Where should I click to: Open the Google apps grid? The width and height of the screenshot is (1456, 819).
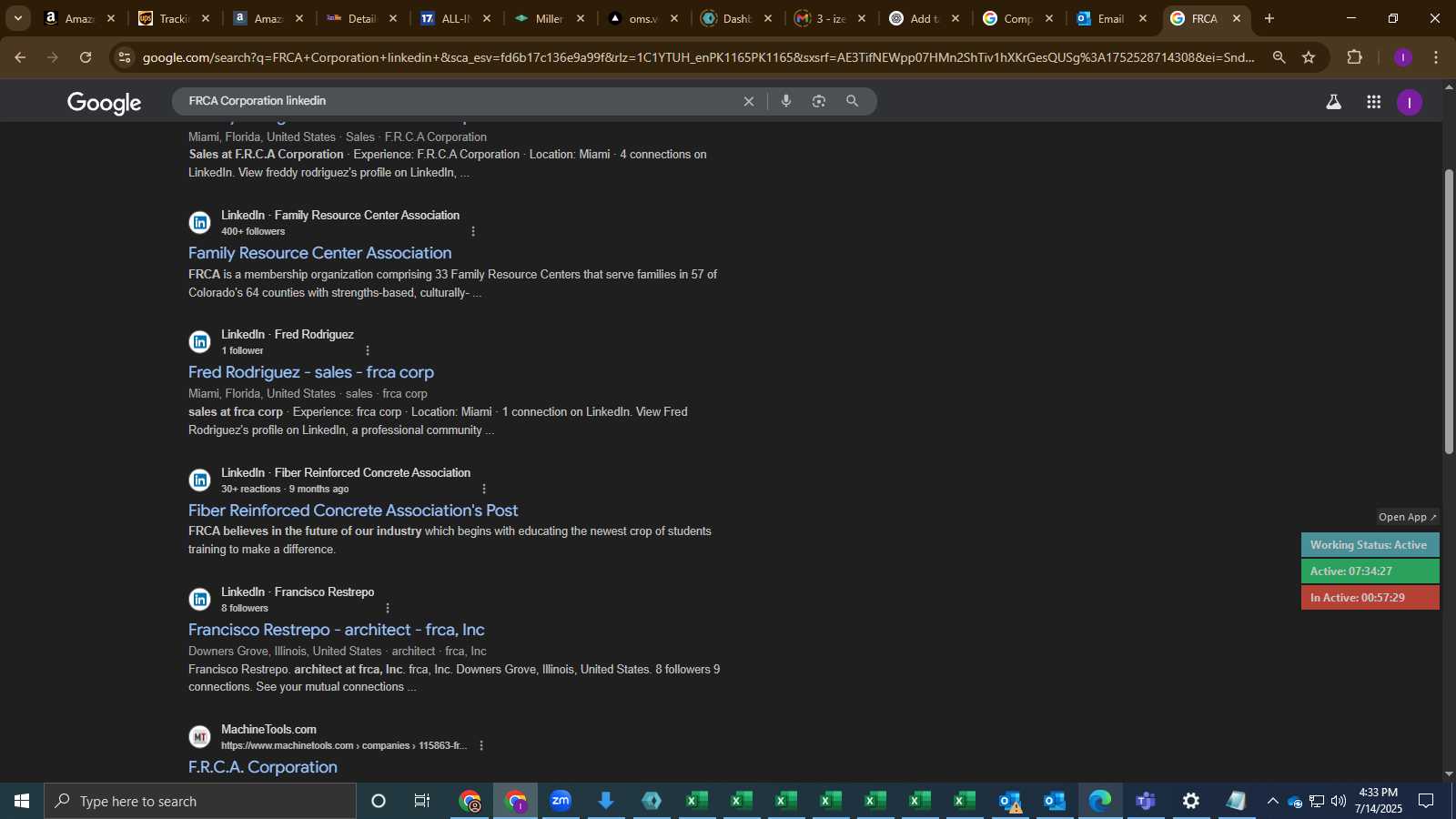point(1373,102)
